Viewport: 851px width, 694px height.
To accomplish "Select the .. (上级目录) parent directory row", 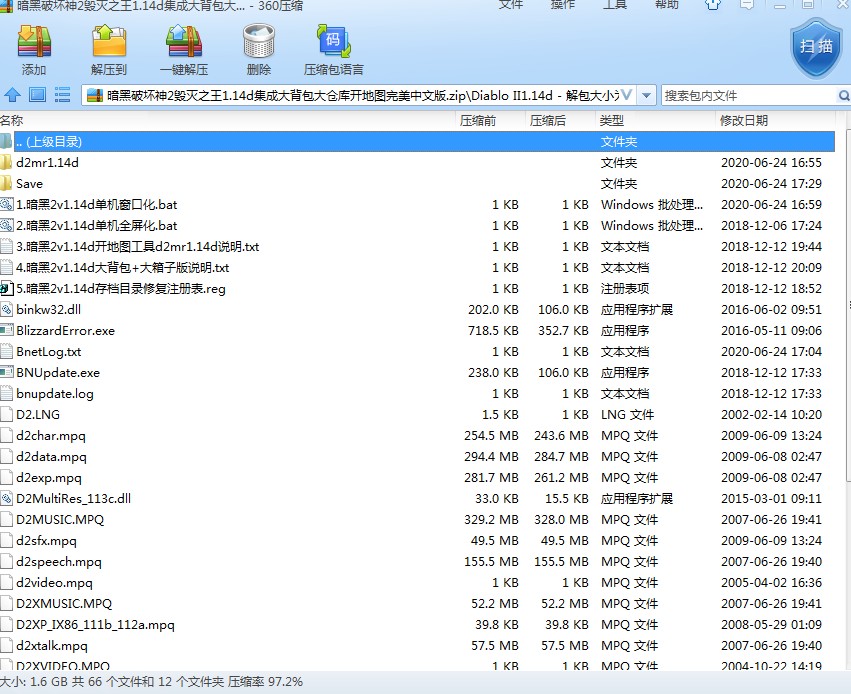I will coord(48,141).
